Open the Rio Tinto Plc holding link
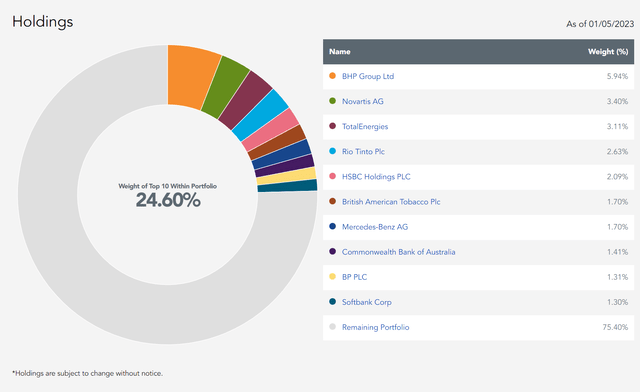The image size is (640, 392). (363, 151)
